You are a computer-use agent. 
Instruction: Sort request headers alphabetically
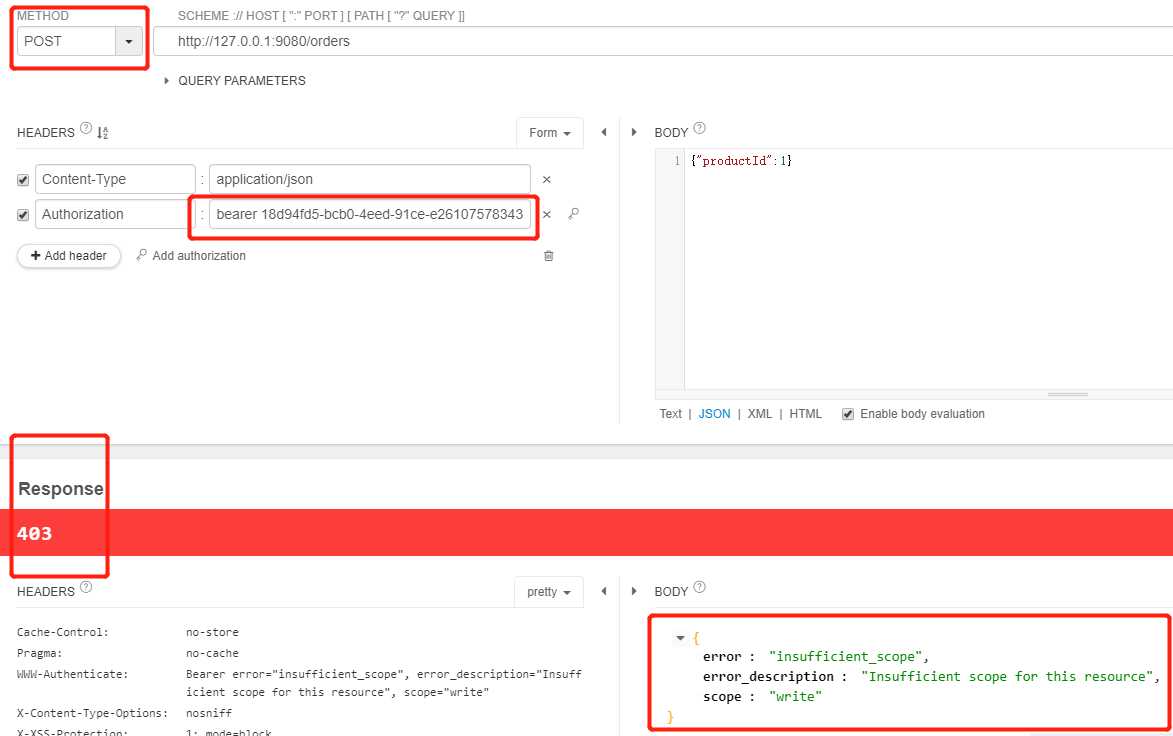pos(102,132)
